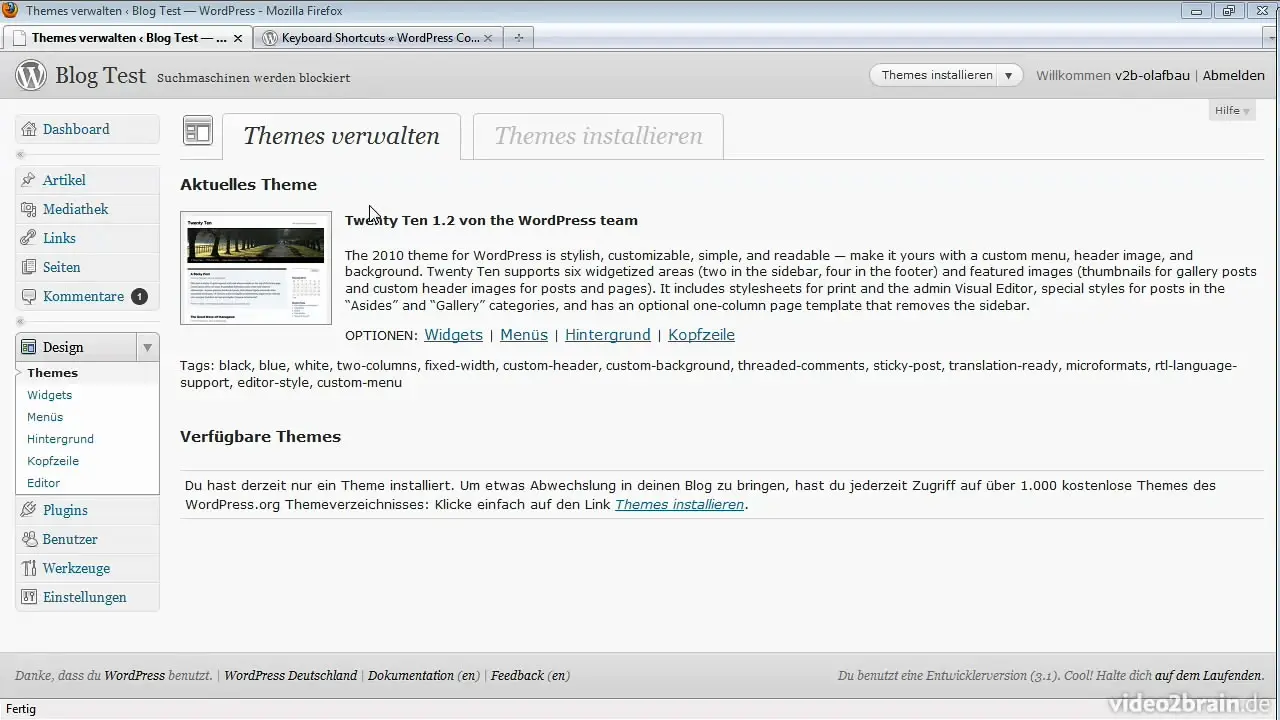Click the Mediathek media icon
Screen dimensions: 1280x720
point(29,209)
